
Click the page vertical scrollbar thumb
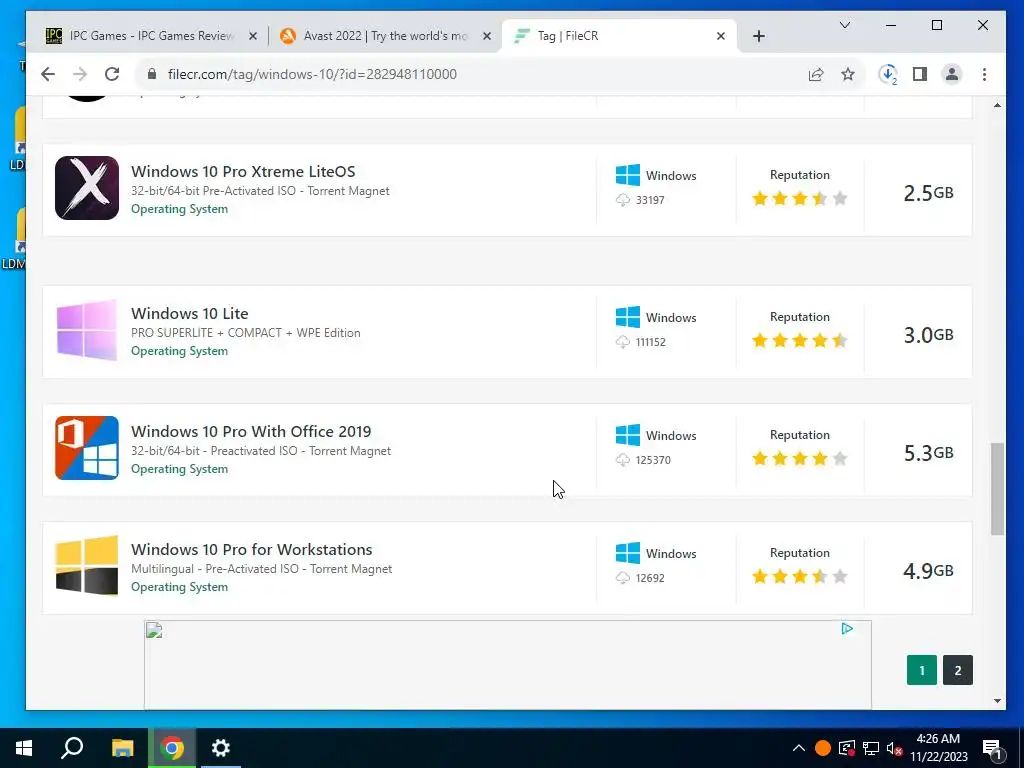[997, 489]
